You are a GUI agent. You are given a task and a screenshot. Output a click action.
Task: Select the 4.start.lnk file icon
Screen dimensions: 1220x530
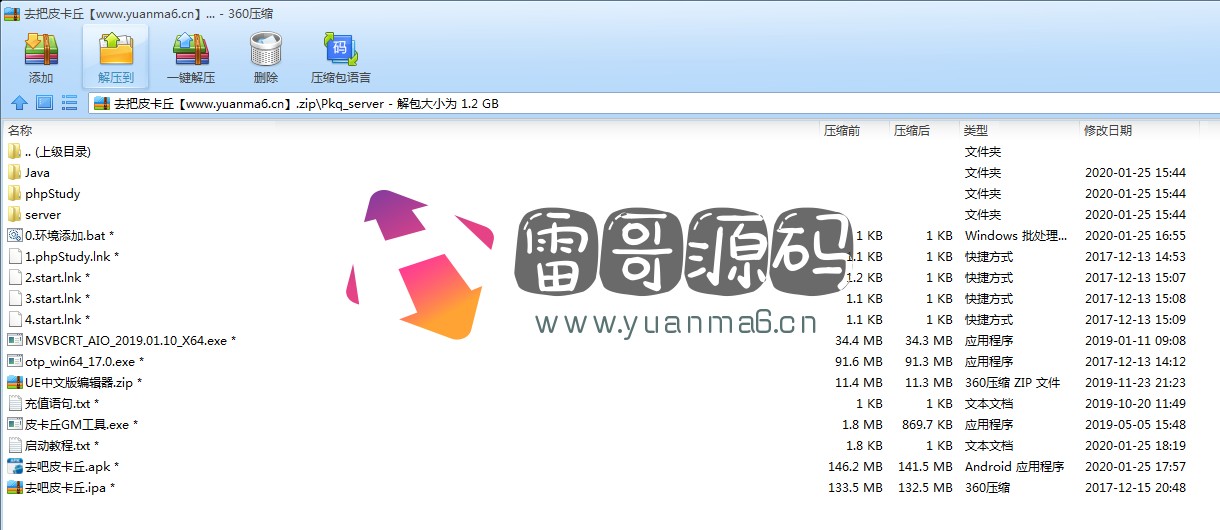point(14,319)
